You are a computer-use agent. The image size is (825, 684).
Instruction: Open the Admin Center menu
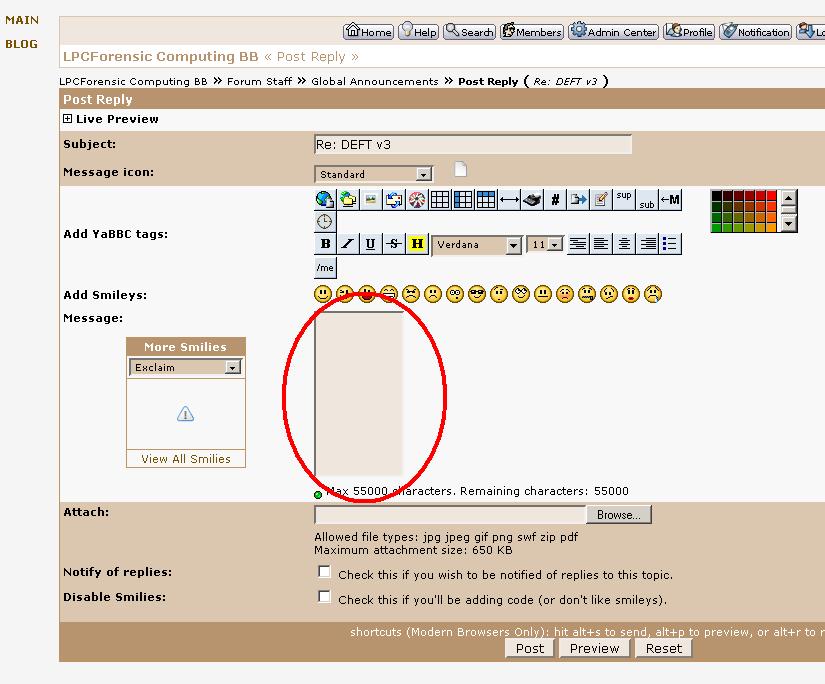point(614,32)
